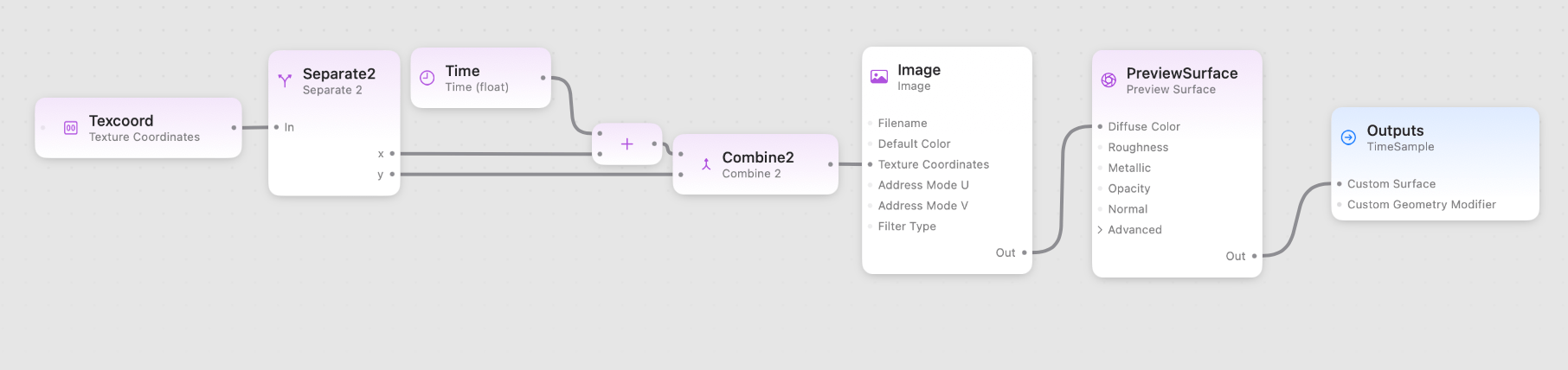1568x370 pixels.
Task: Select the Custom Geometry Modifier input
Action: tap(1421, 205)
